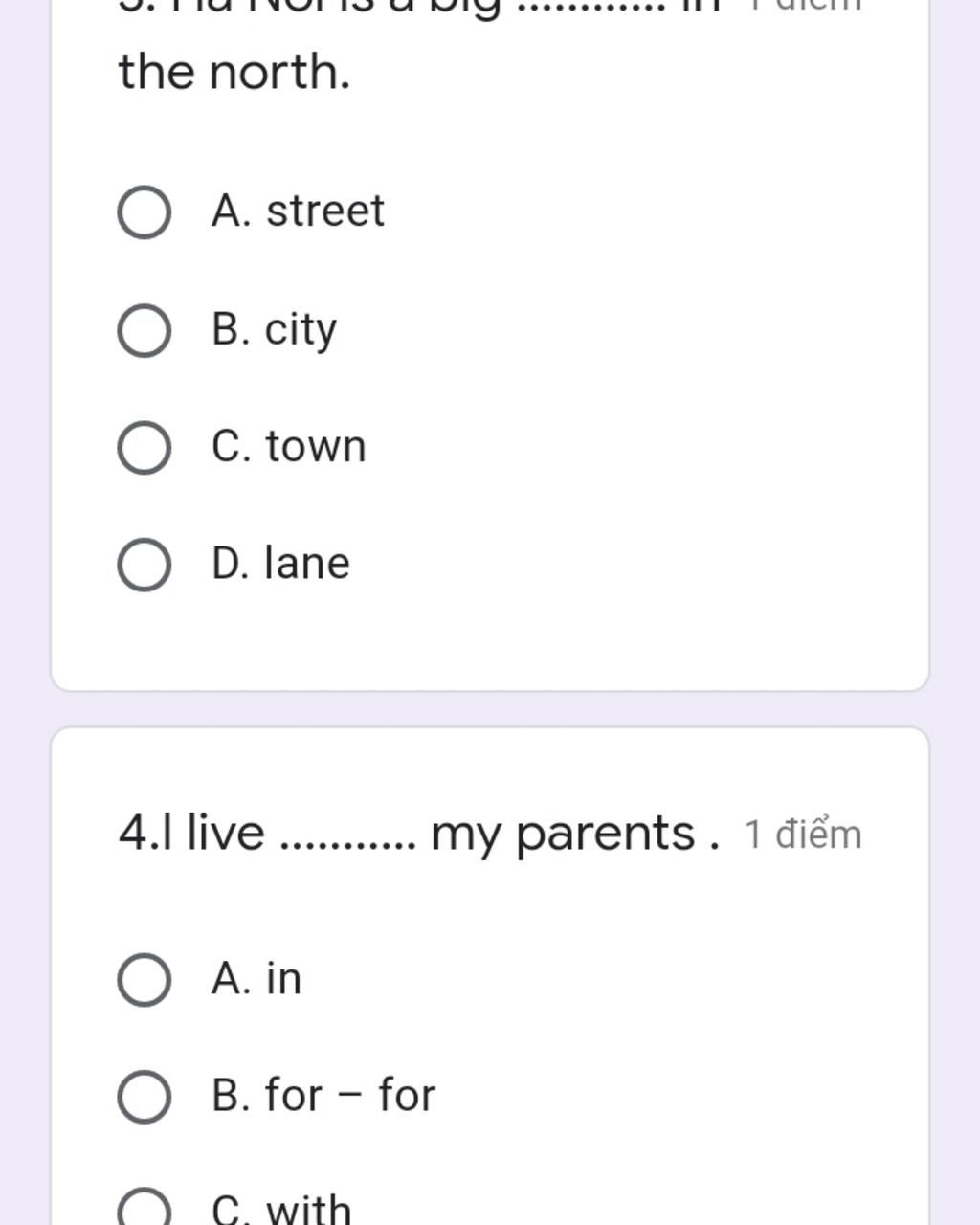Click the word 'live' in question 4
This screenshot has height=1225, width=980.
tap(226, 831)
